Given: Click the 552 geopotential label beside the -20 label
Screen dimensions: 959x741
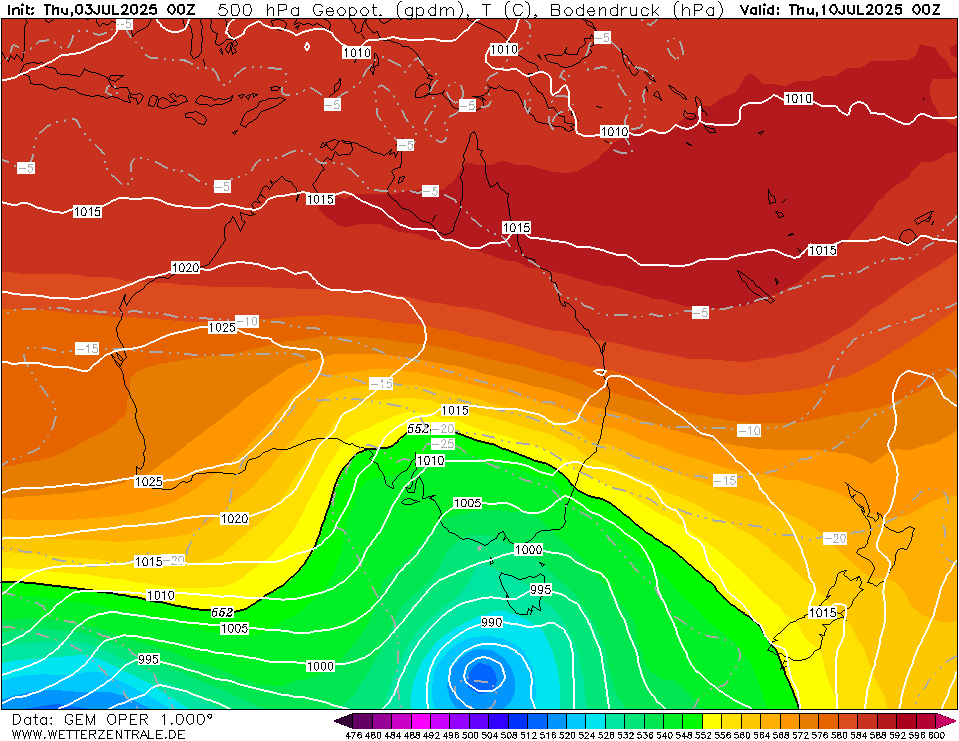Looking at the screenshot, I should 418,429.
